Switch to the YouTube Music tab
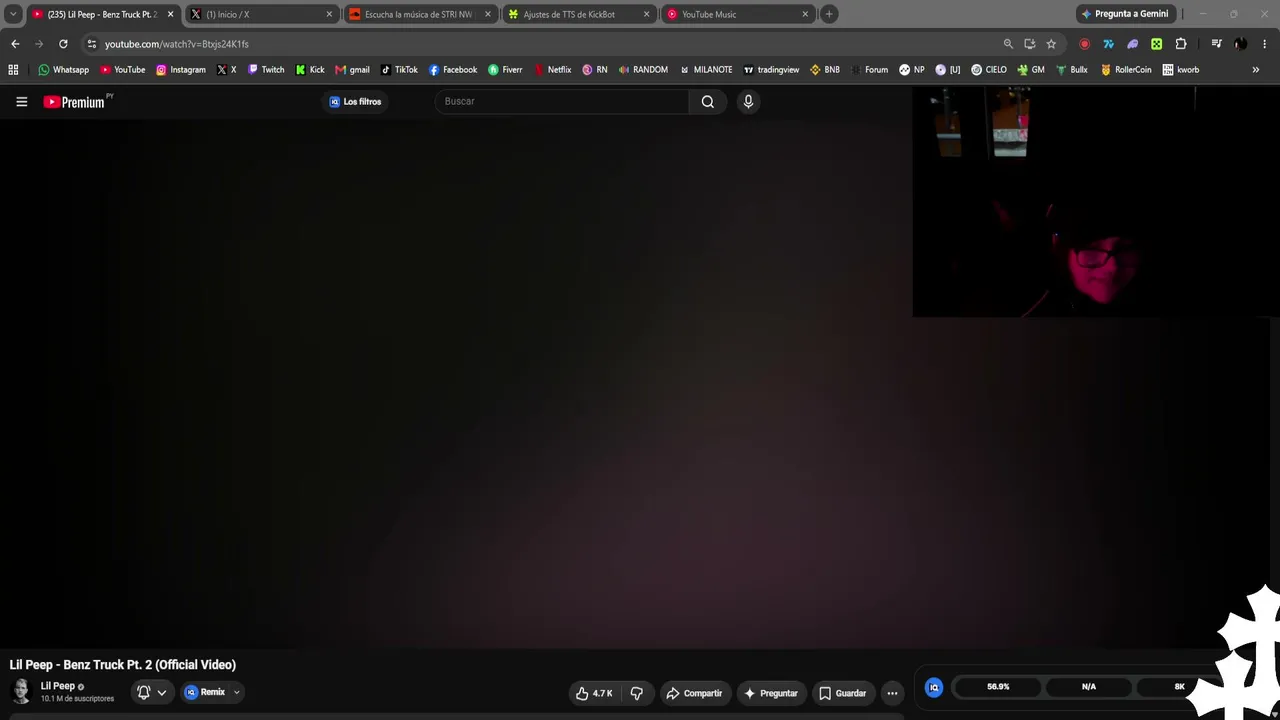 (x=737, y=14)
